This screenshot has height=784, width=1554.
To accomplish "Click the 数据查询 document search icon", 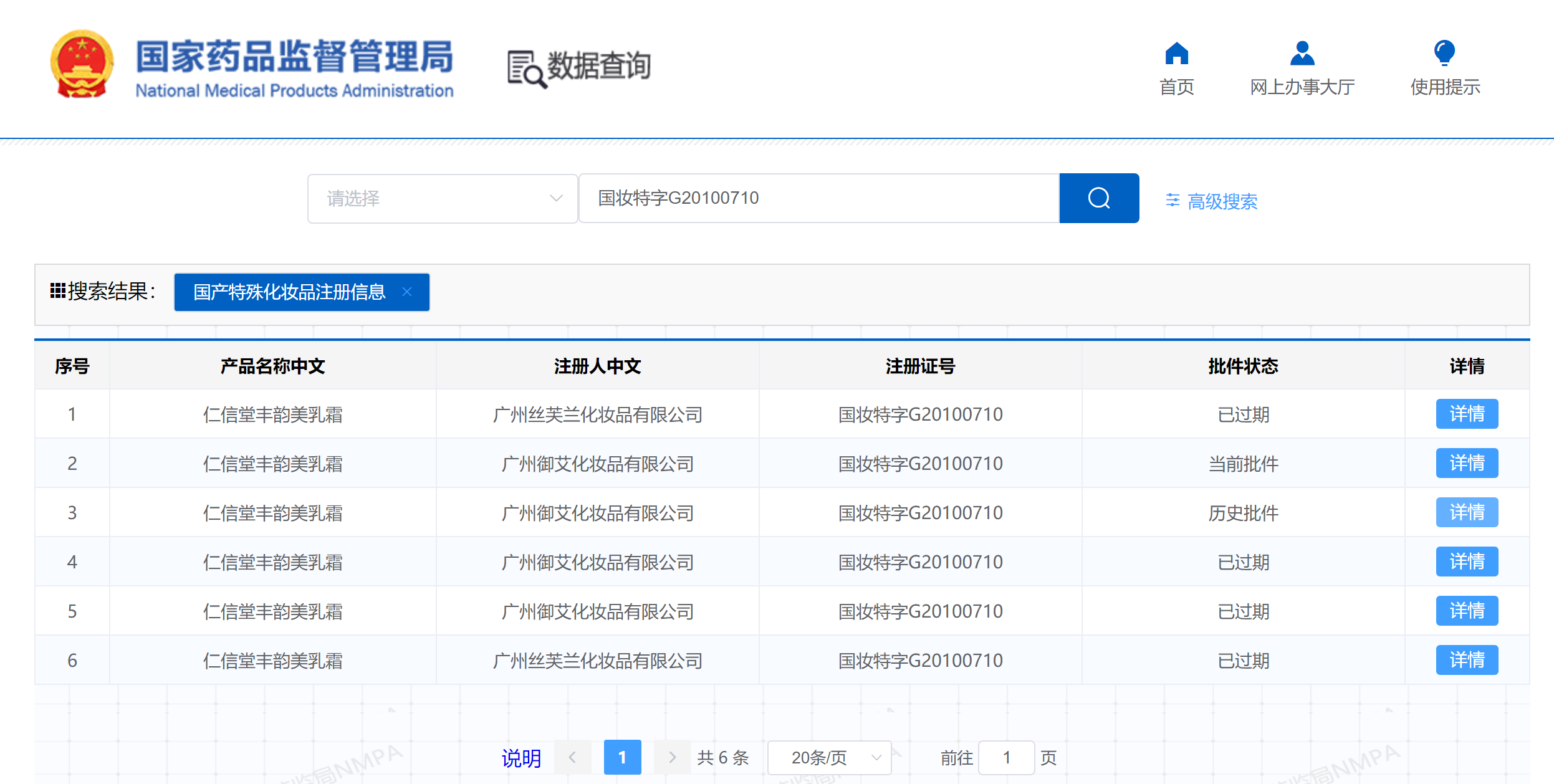I will 525,69.
